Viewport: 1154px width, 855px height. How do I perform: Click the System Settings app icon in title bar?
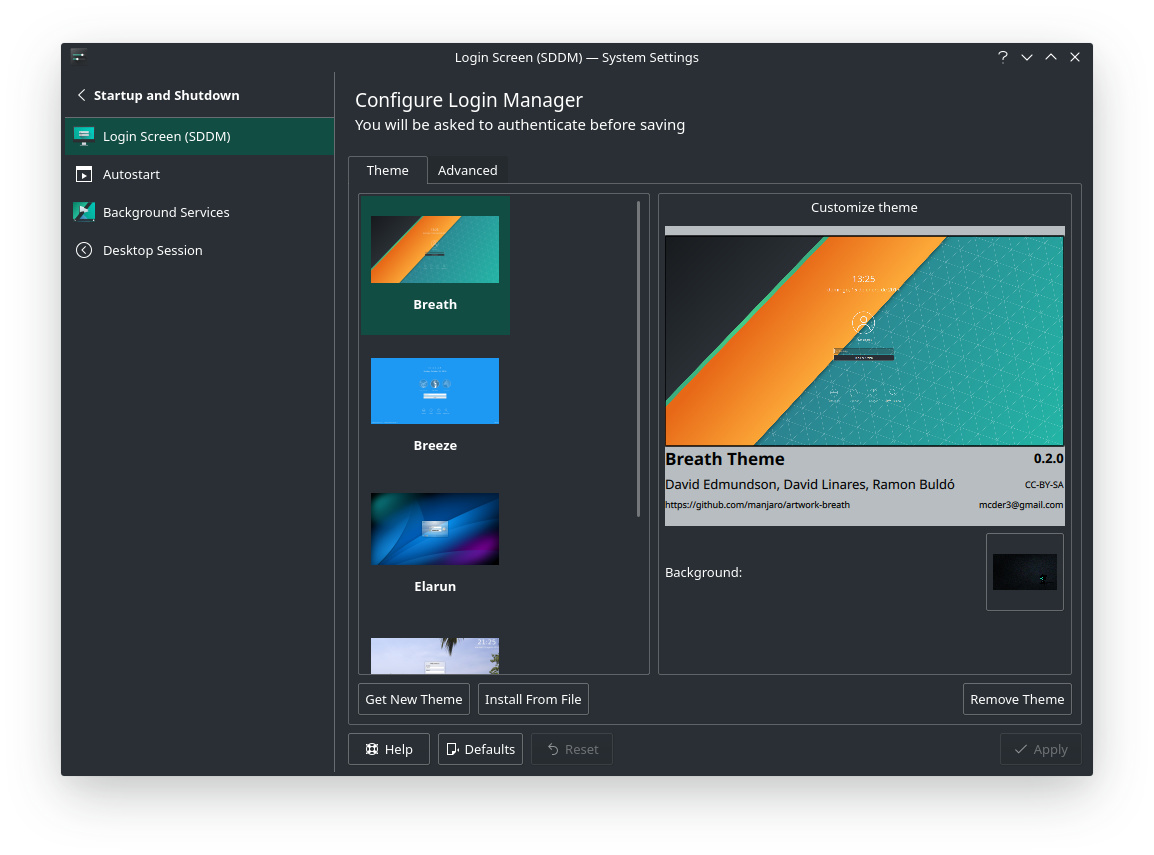pyautogui.click(x=79, y=56)
